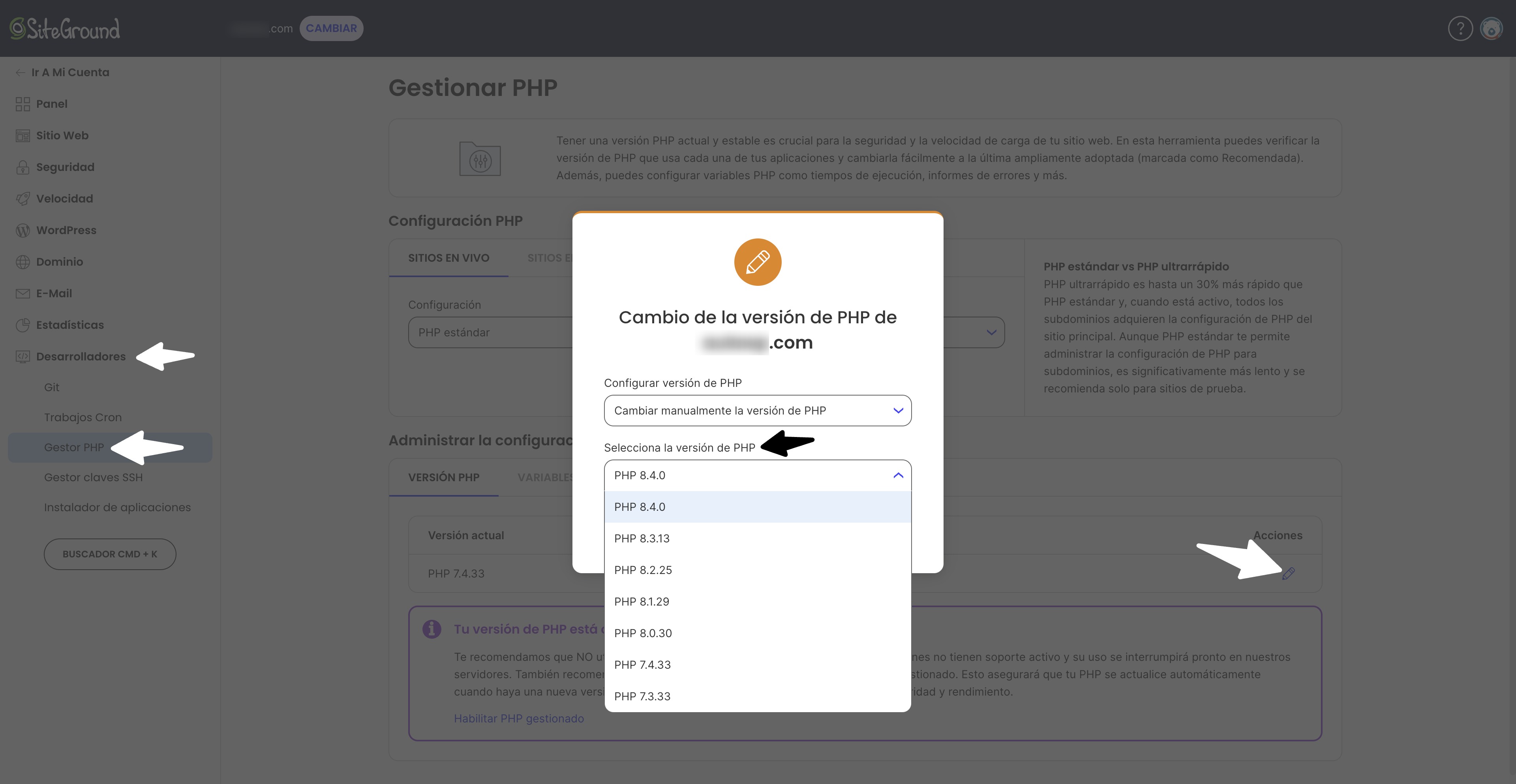The height and width of the screenshot is (784, 1516).
Task: Open Git under Desarrolladores
Action: click(52, 387)
